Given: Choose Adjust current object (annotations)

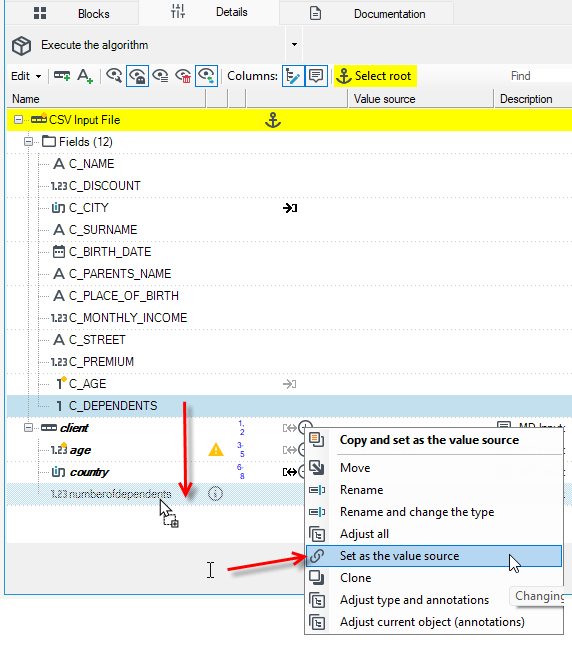Looking at the screenshot, I should point(432,622).
